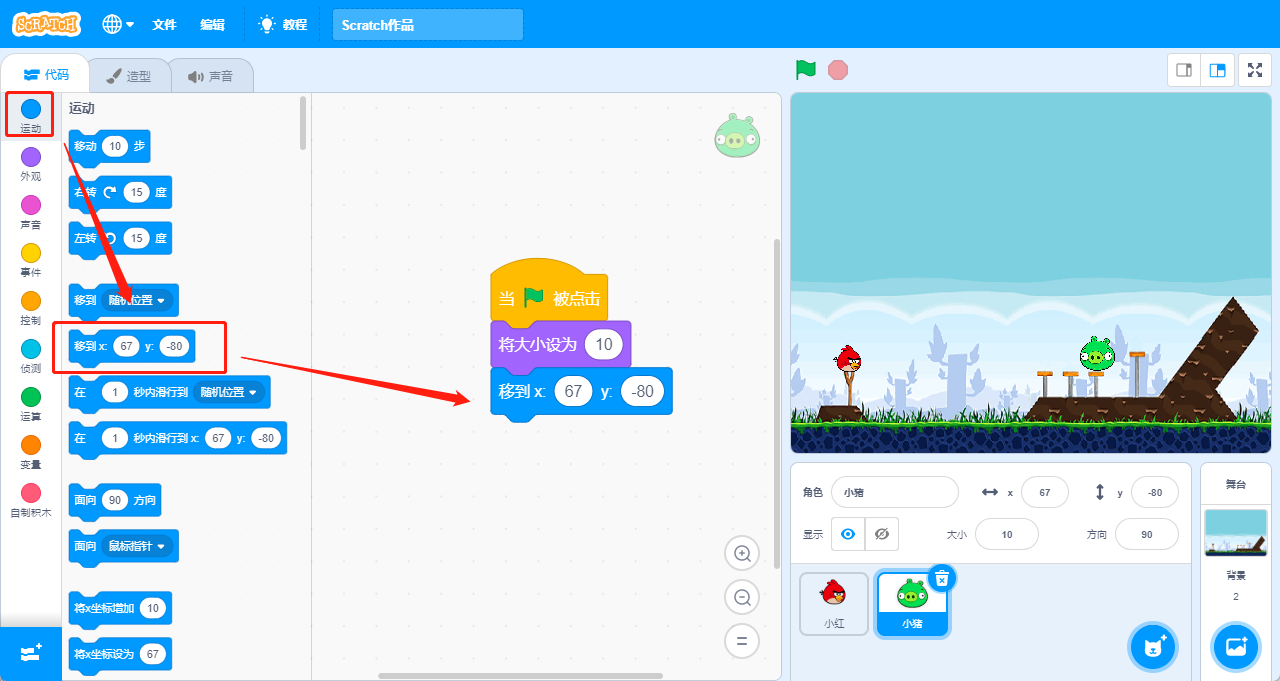1280x681 pixels.
Task: Click the 将x坐标增加 10 block
Action: [119, 608]
